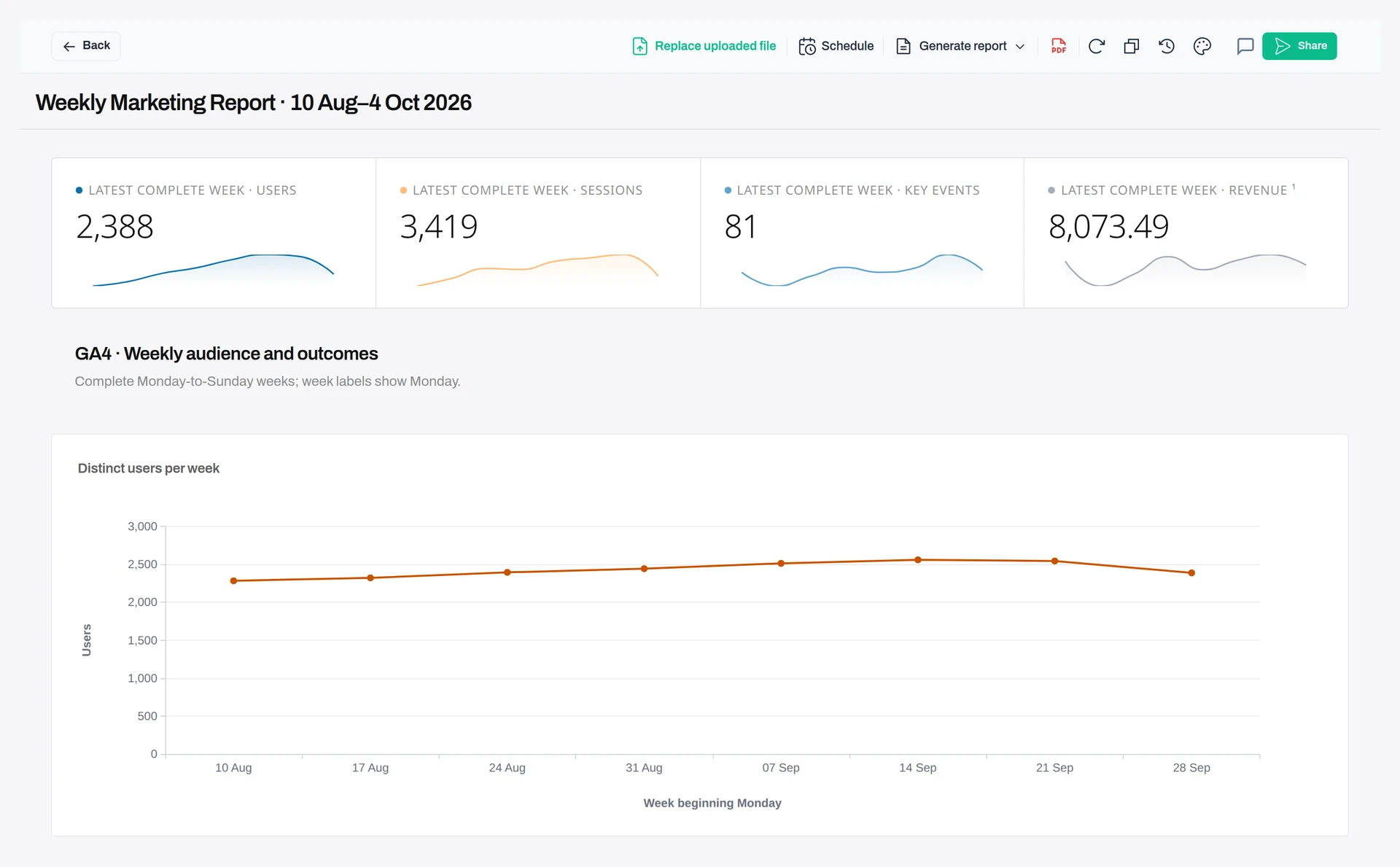
Task: Click the Key Events sparkline chart
Action: (x=862, y=270)
